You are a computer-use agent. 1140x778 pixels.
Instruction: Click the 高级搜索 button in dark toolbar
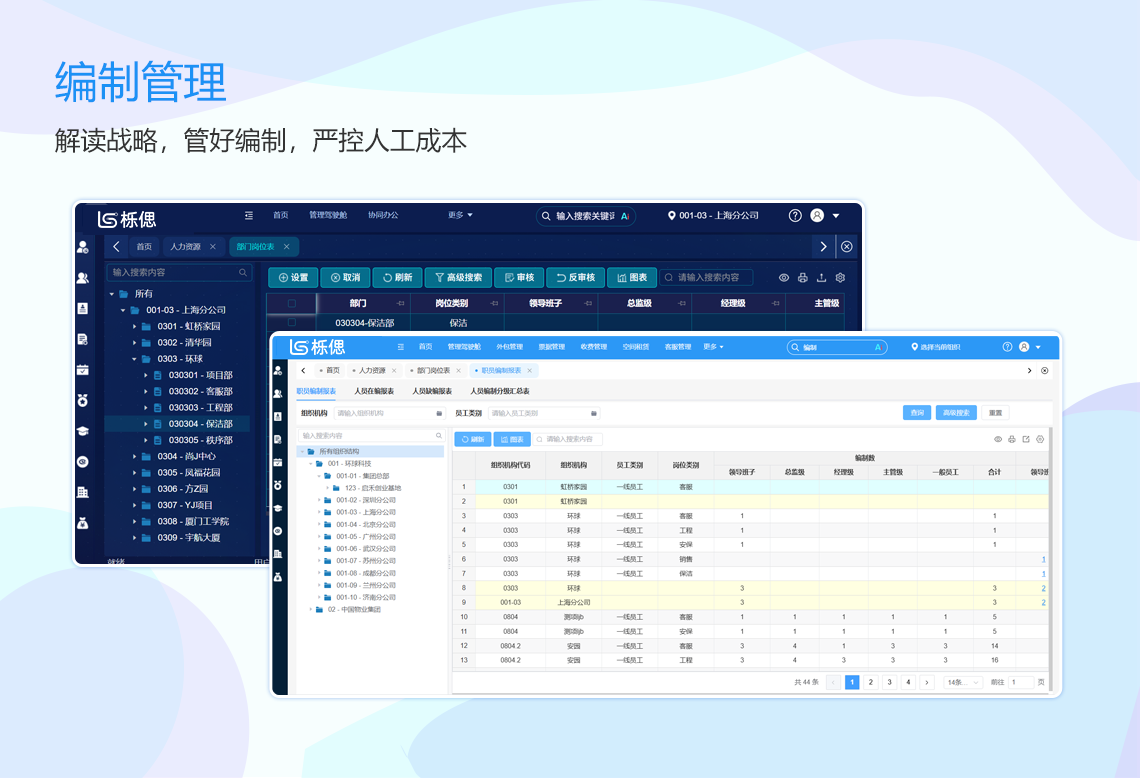[x=458, y=278]
